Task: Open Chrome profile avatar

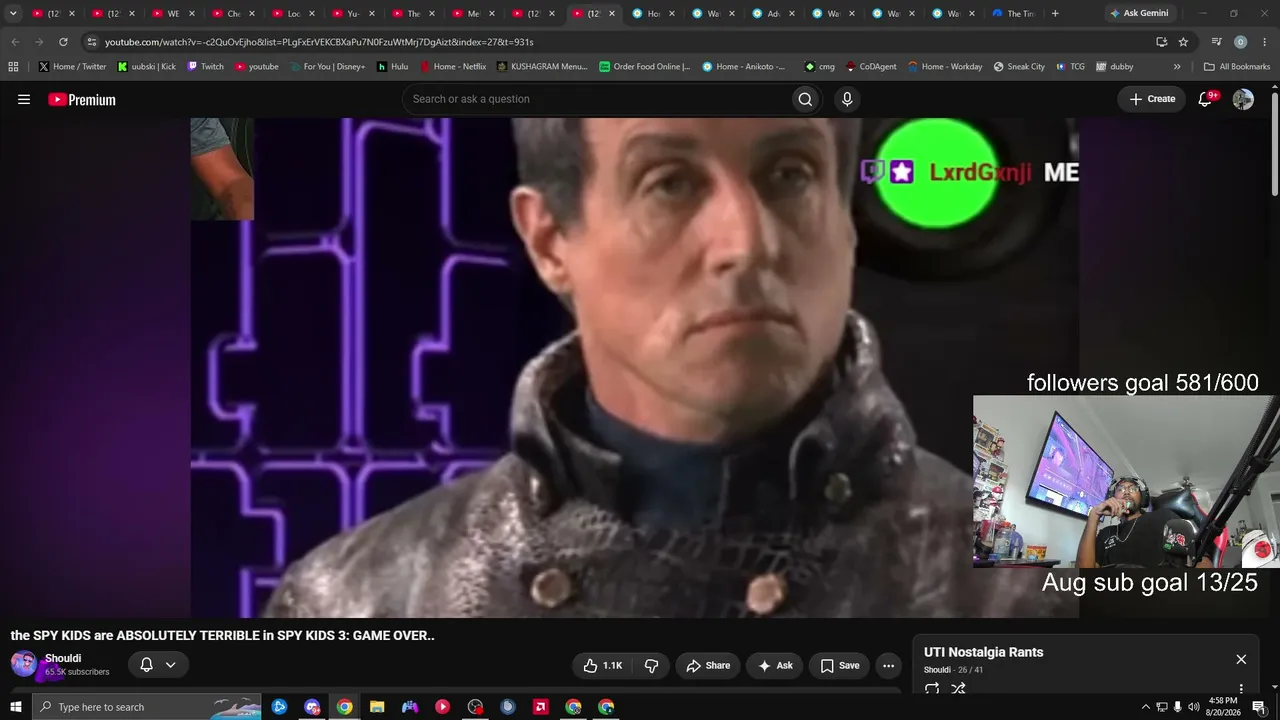Action: 1240,42
